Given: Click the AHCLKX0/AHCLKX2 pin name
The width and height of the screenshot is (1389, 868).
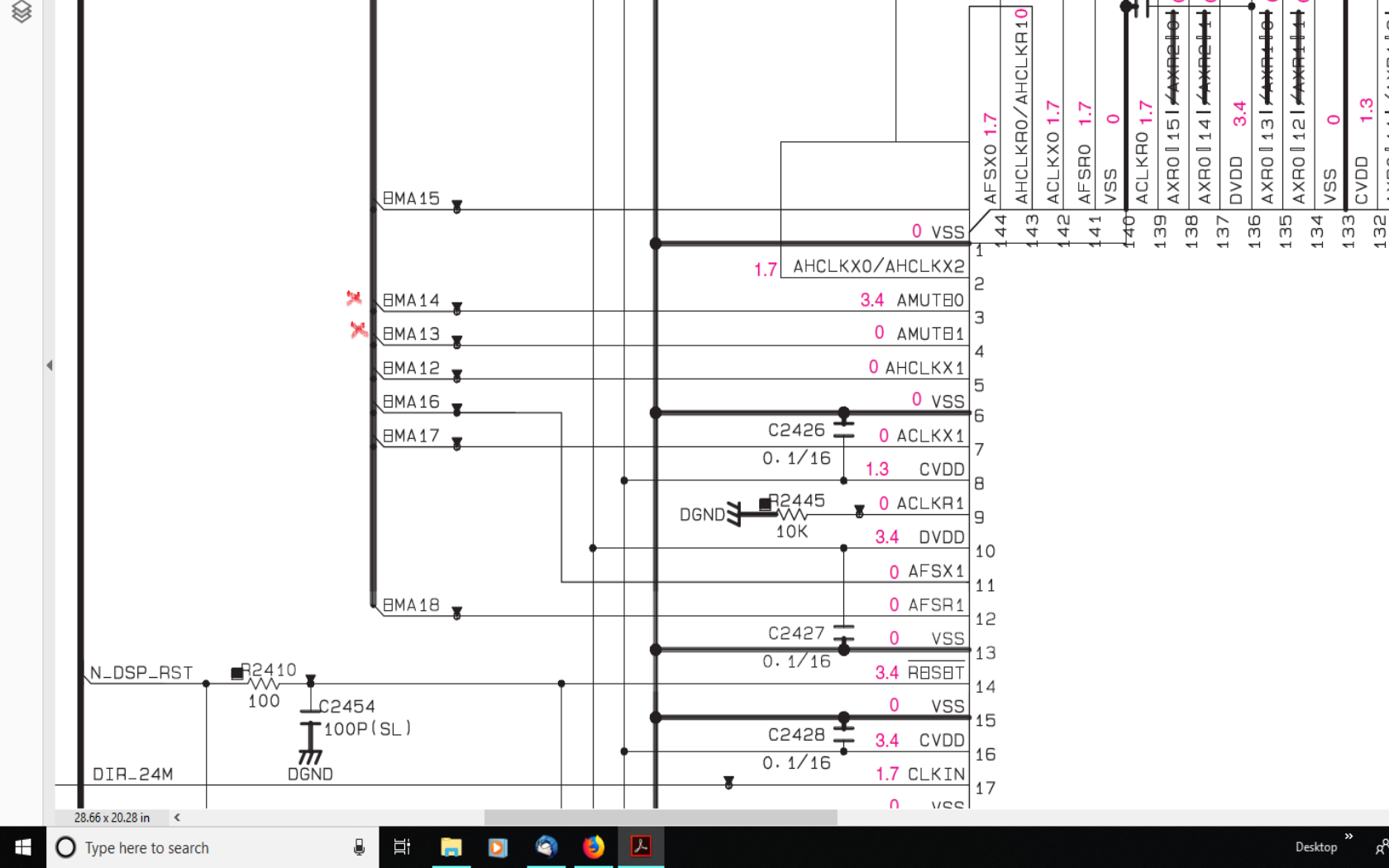Looking at the screenshot, I should (879, 266).
